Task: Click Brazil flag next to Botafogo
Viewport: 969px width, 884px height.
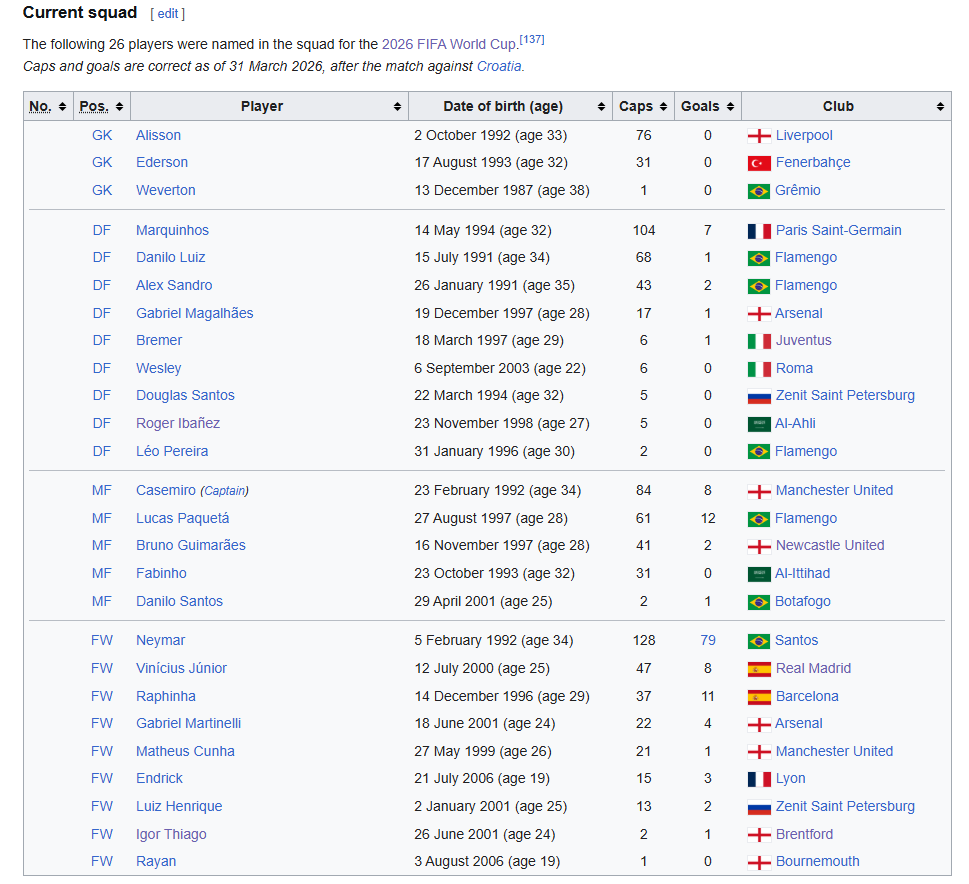Action: pyautogui.click(x=758, y=602)
